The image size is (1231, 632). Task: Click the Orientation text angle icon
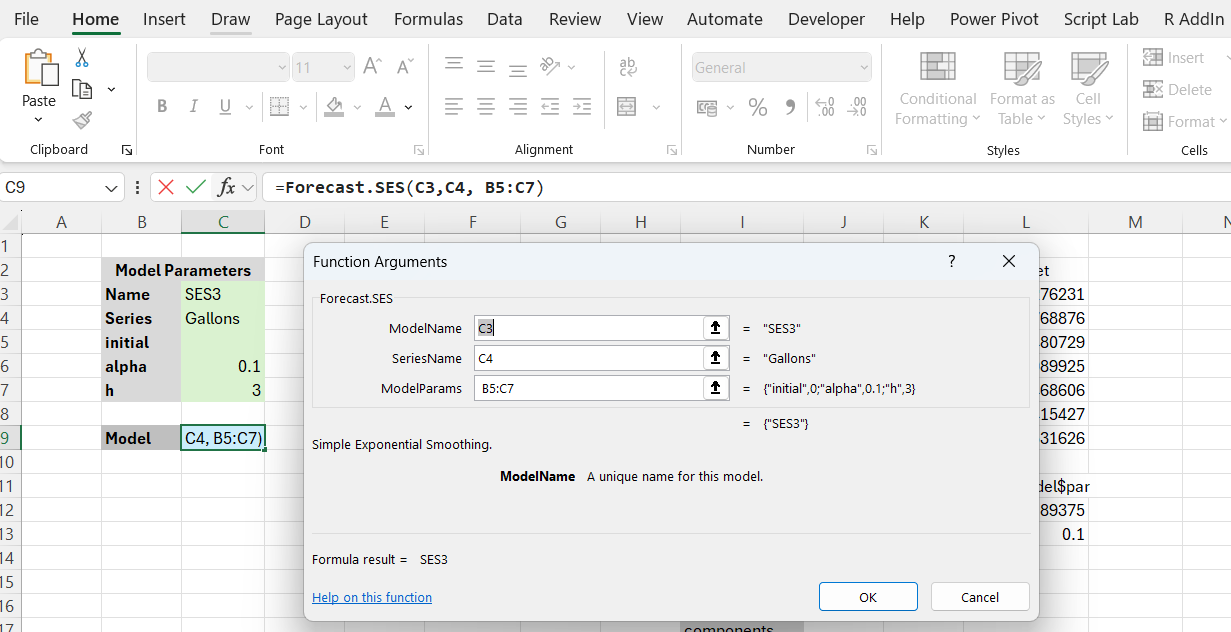[550, 67]
